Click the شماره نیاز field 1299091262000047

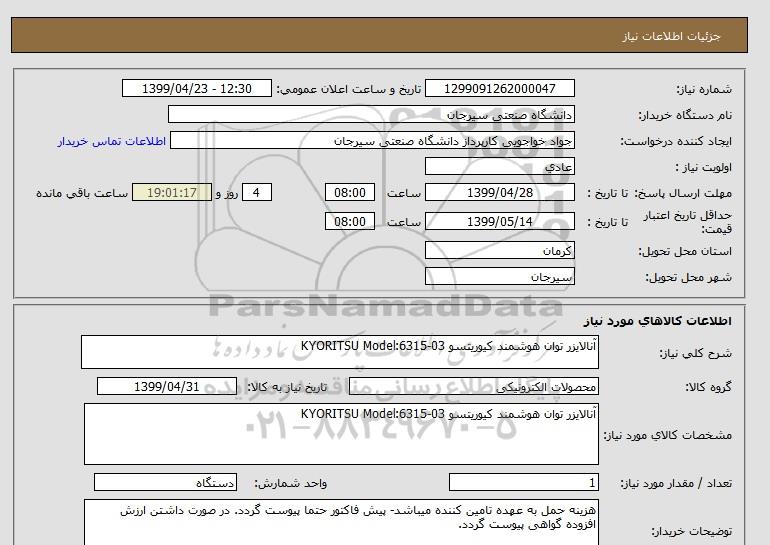point(499,88)
